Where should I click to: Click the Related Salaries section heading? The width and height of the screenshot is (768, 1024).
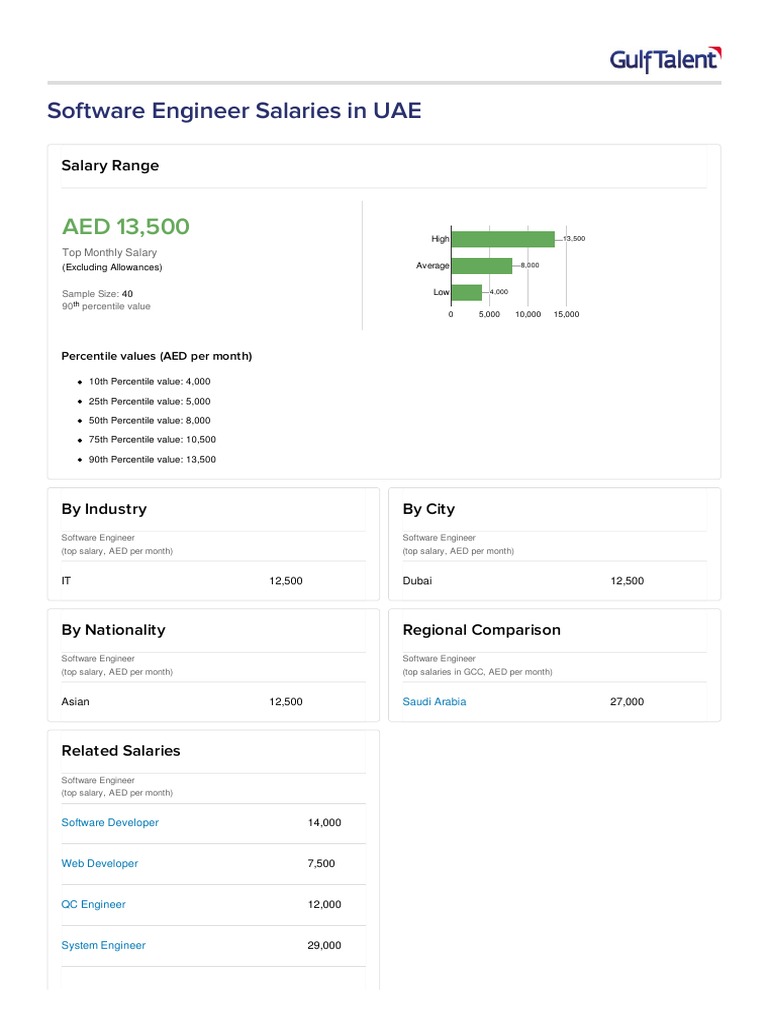click(121, 751)
